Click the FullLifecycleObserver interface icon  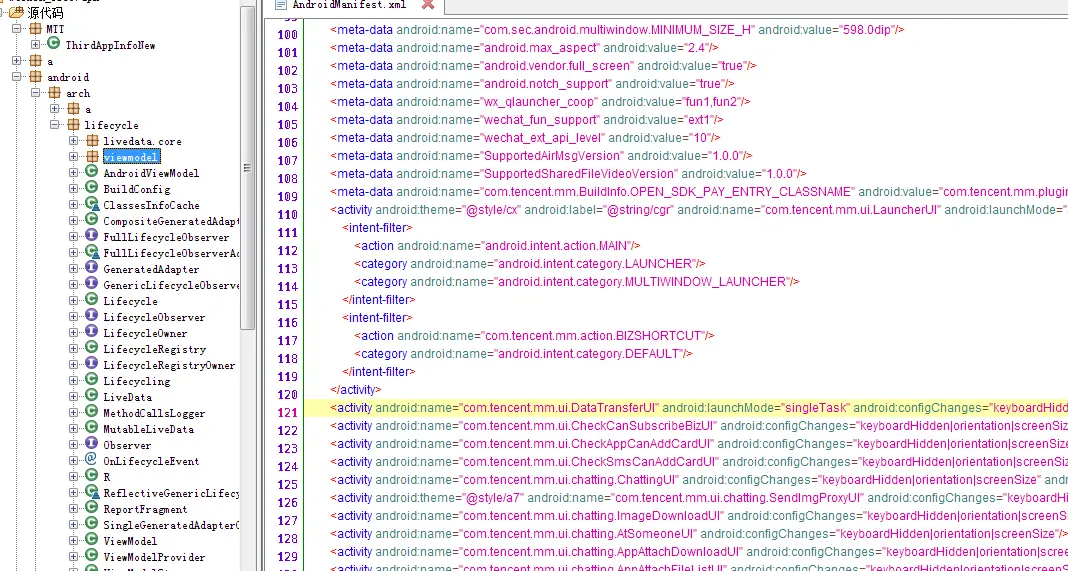pos(91,236)
